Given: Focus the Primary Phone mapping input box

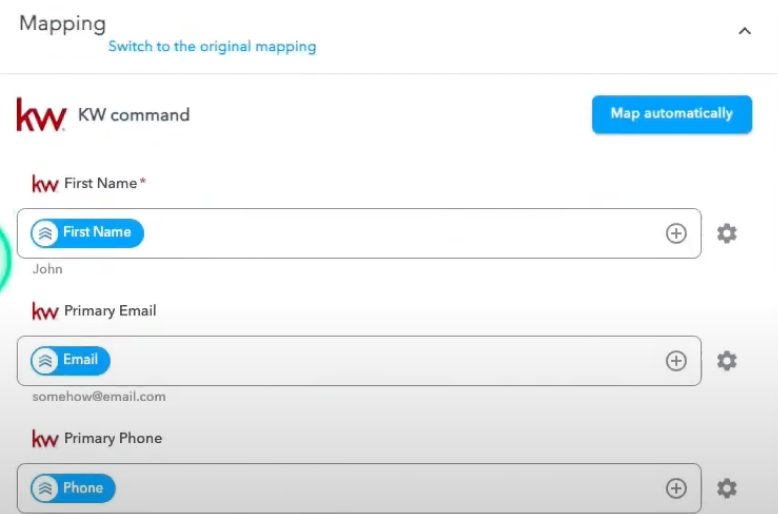Looking at the screenshot, I should click(x=359, y=488).
